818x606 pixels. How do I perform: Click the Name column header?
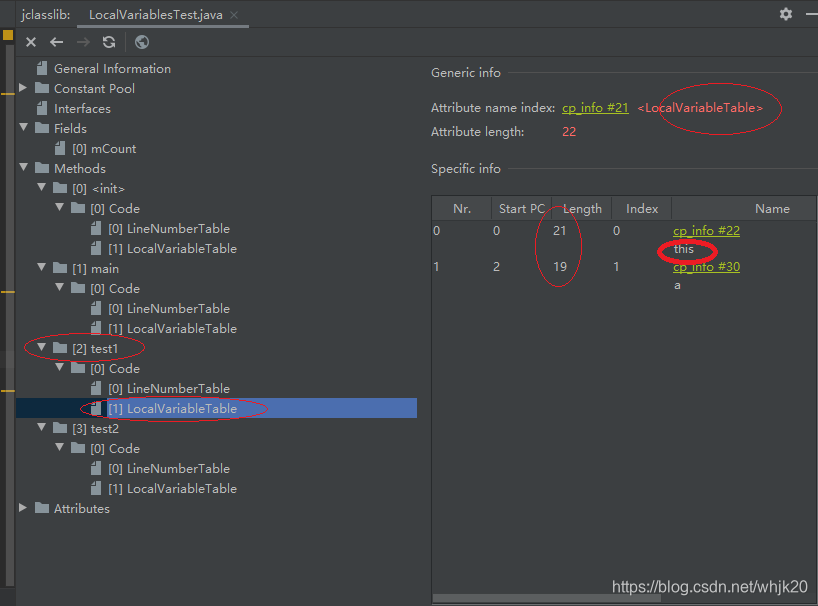click(x=772, y=209)
